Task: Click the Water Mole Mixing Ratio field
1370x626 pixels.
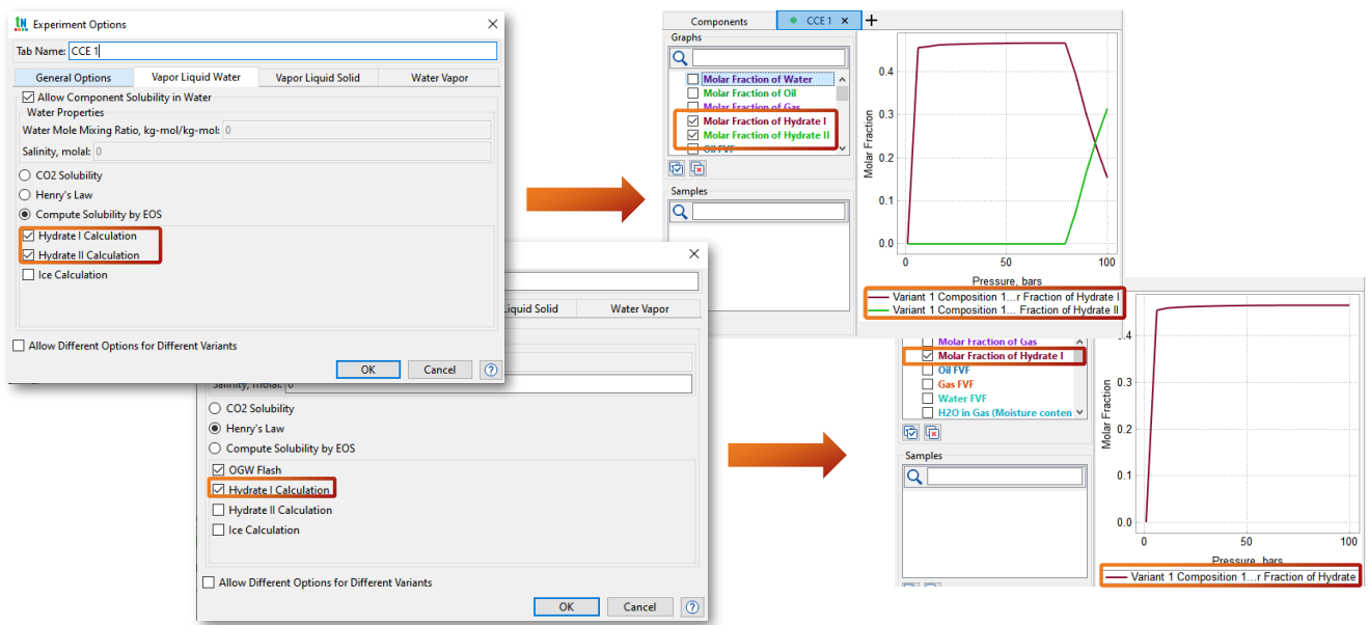Action: click(356, 130)
